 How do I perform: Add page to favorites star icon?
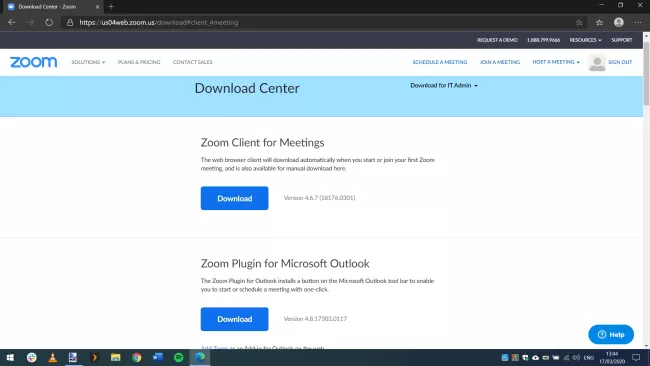click(x=579, y=22)
